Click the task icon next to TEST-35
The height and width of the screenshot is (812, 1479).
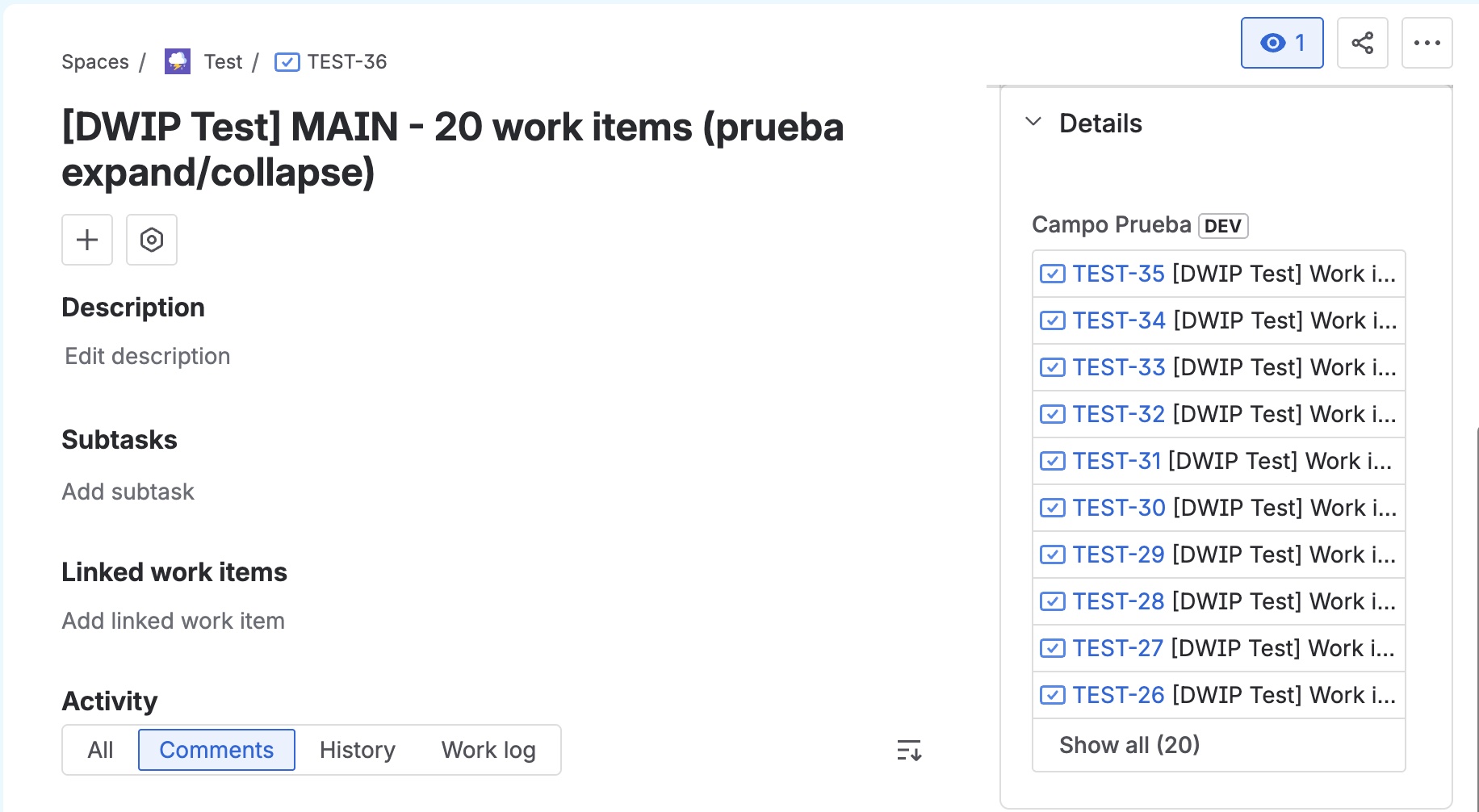(x=1053, y=274)
